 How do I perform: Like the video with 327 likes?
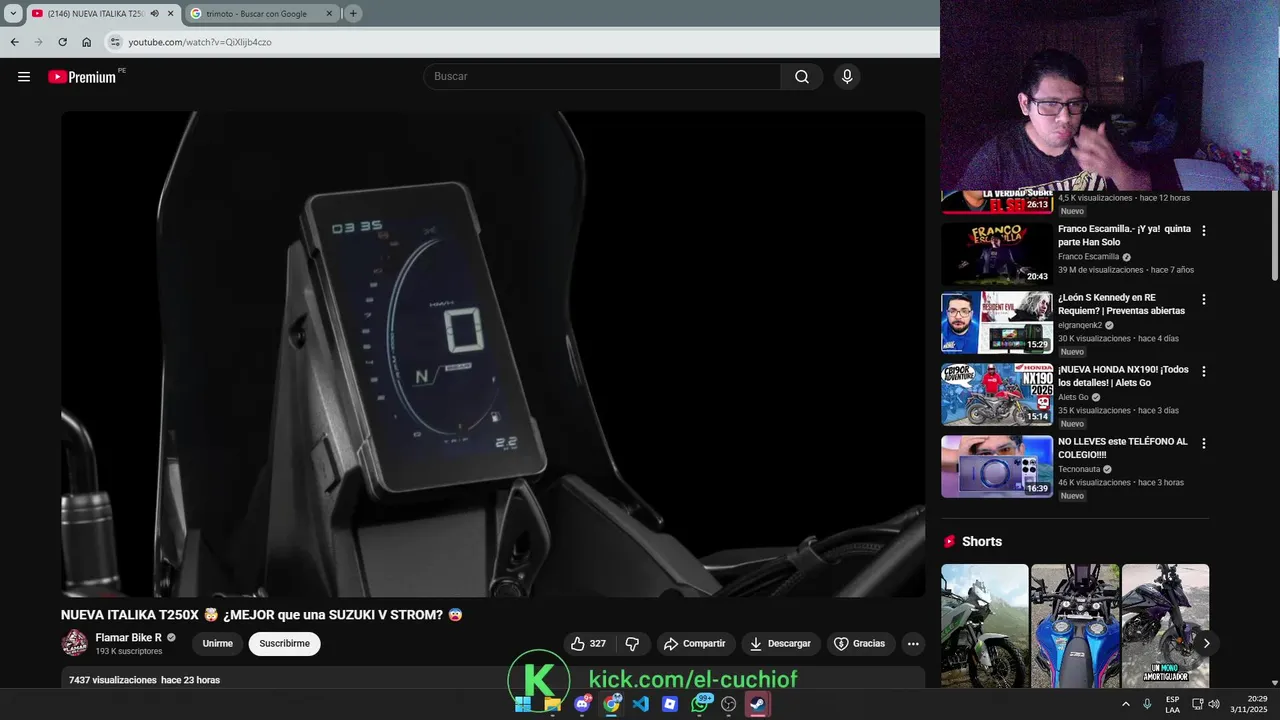point(589,644)
